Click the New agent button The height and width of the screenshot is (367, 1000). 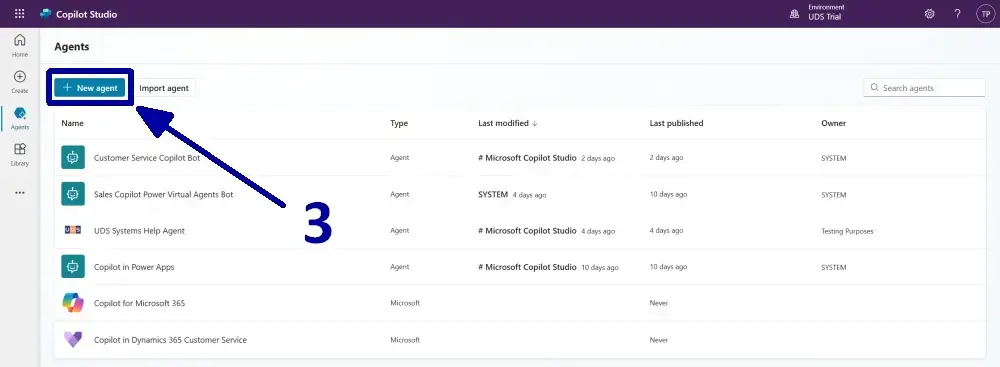89,88
